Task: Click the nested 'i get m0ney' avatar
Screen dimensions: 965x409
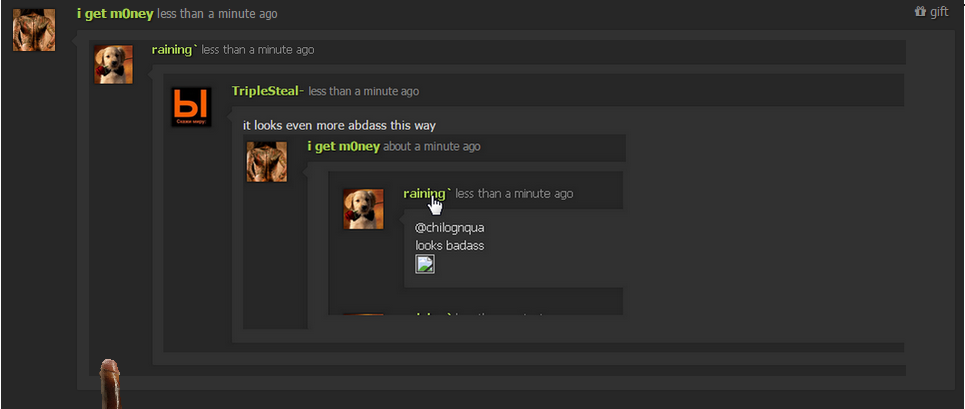Action: [x=266, y=162]
